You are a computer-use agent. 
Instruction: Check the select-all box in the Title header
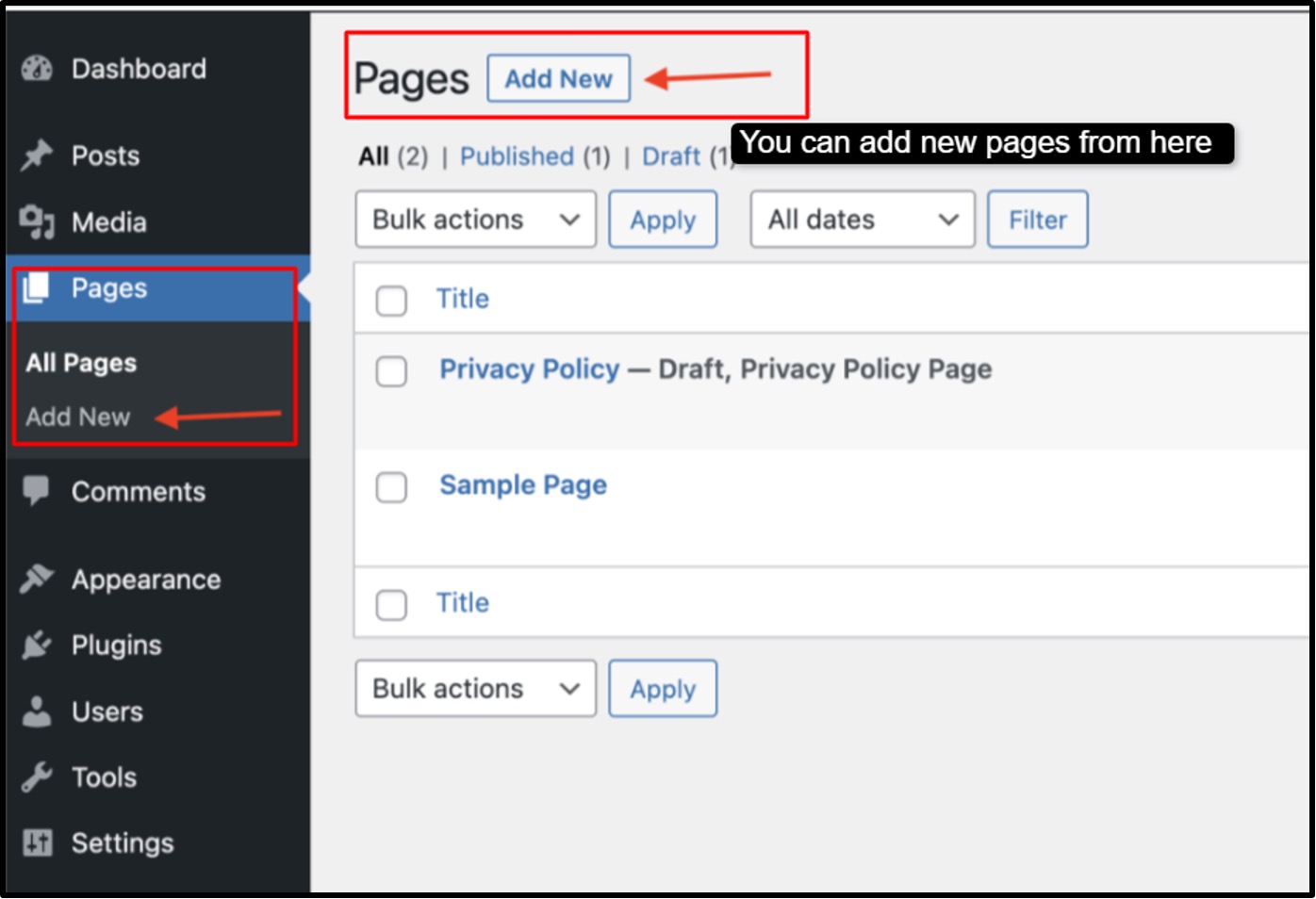[x=391, y=300]
